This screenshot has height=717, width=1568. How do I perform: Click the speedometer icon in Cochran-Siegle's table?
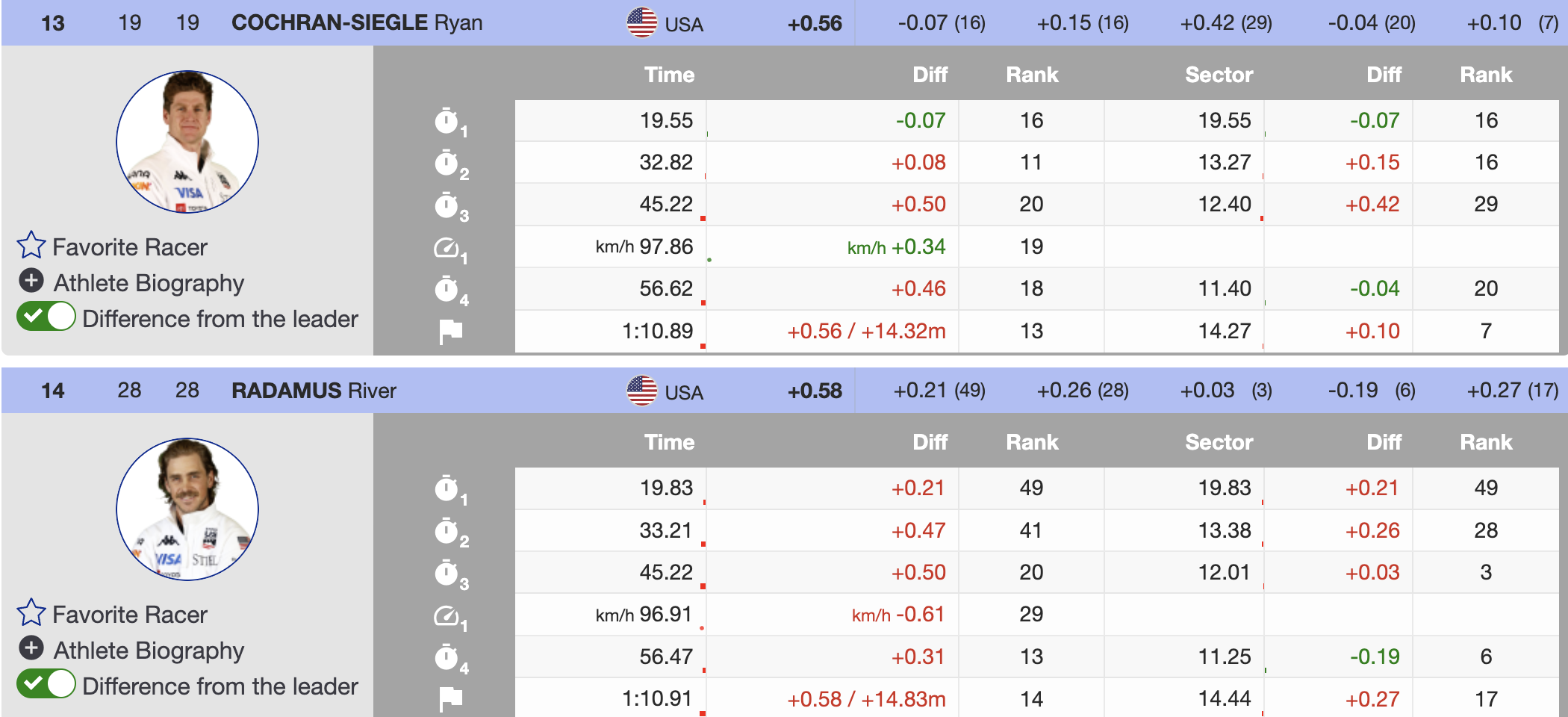point(447,247)
